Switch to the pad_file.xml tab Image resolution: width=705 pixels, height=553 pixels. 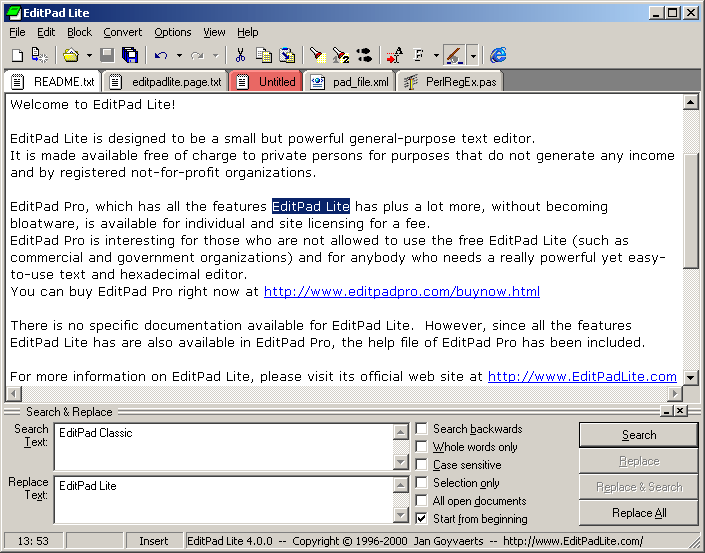coord(349,82)
